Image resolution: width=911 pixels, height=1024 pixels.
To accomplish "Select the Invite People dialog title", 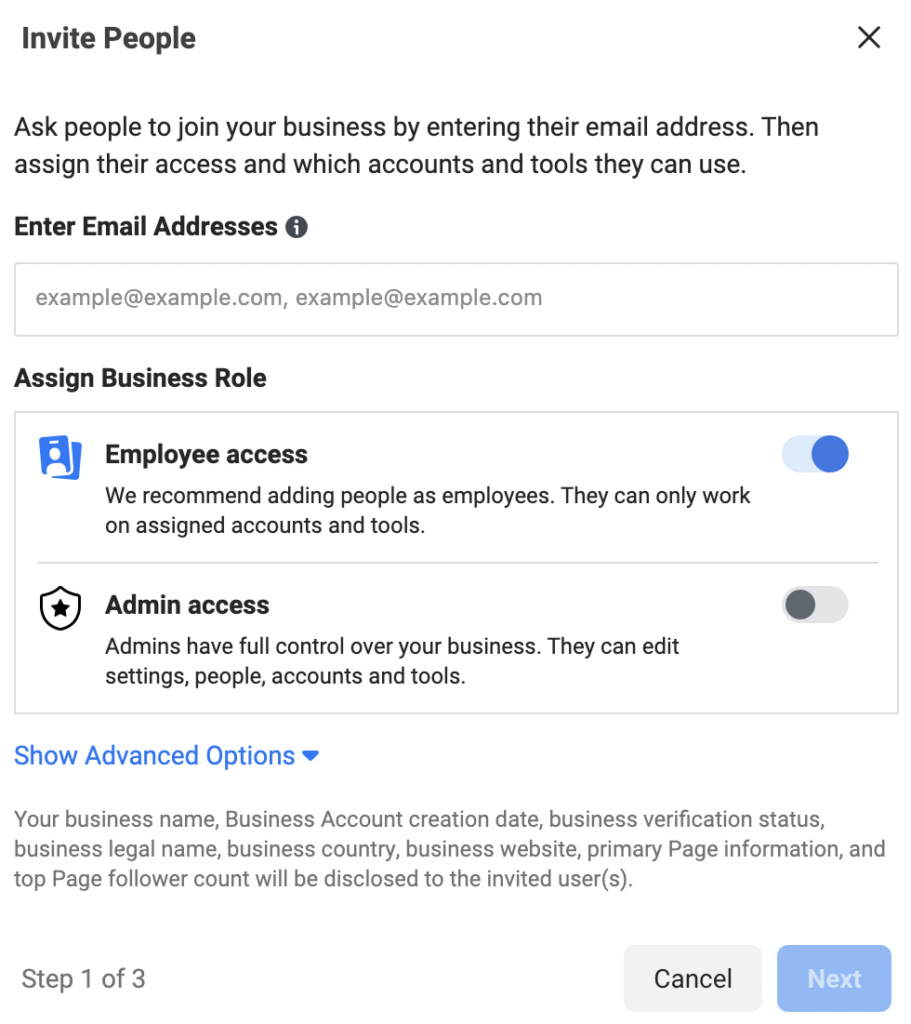I will coord(107,38).
